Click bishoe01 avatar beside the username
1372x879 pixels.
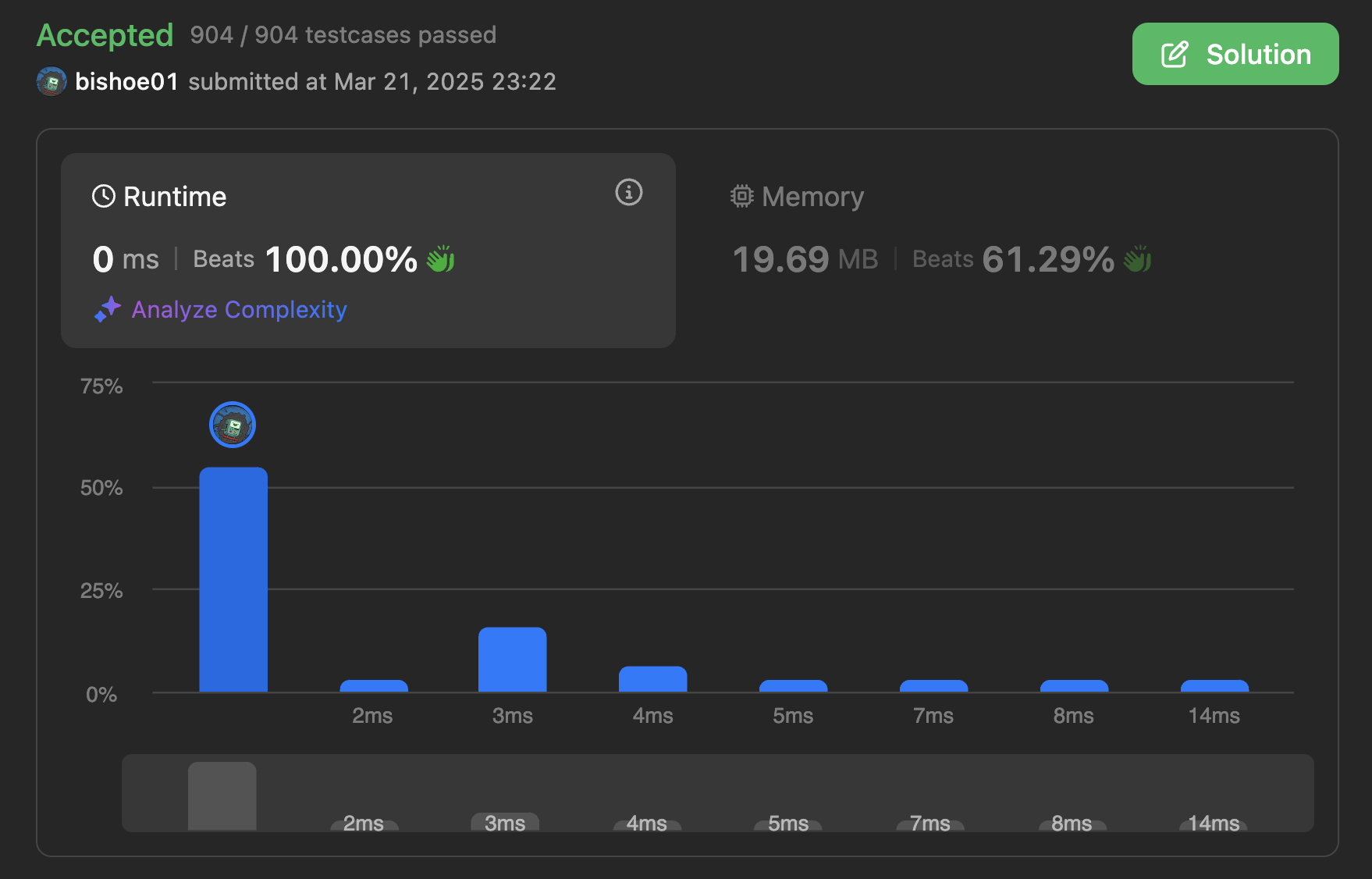point(52,81)
